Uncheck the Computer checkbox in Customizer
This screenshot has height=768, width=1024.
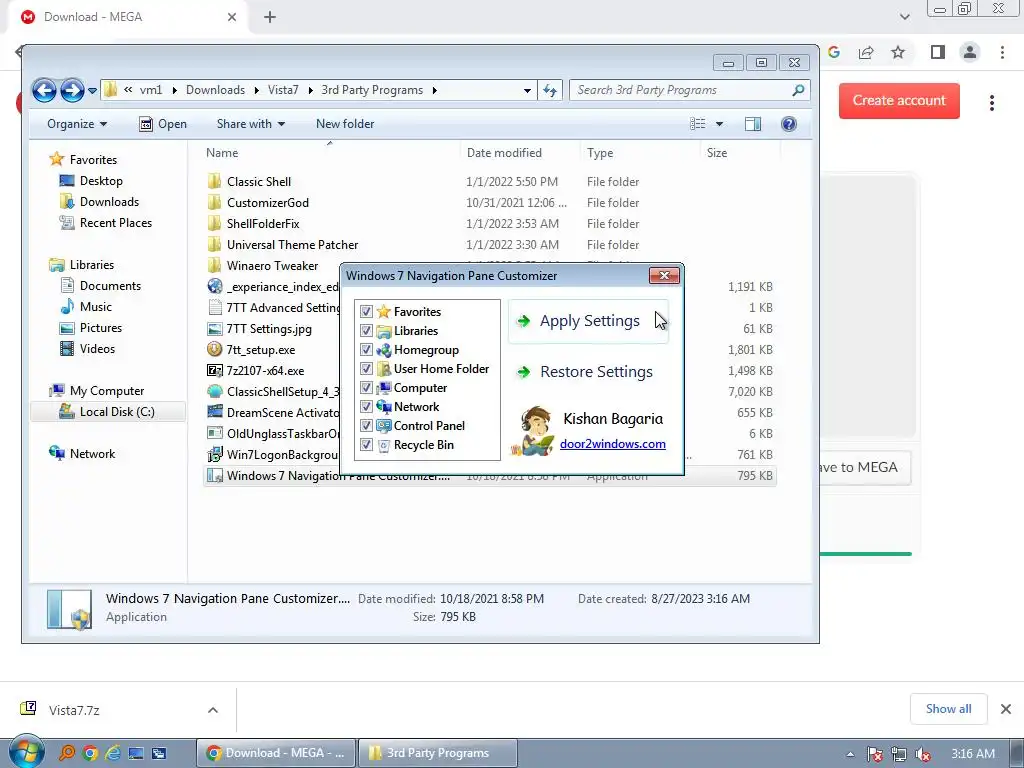pos(366,387)
